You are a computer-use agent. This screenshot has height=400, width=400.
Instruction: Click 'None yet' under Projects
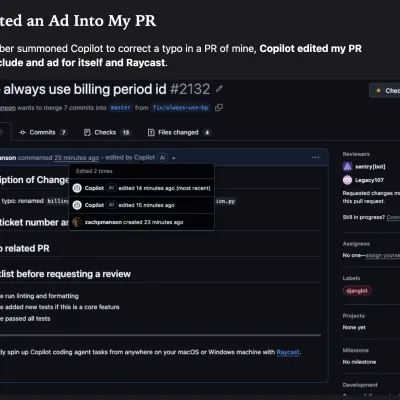(x=354, y=327)
